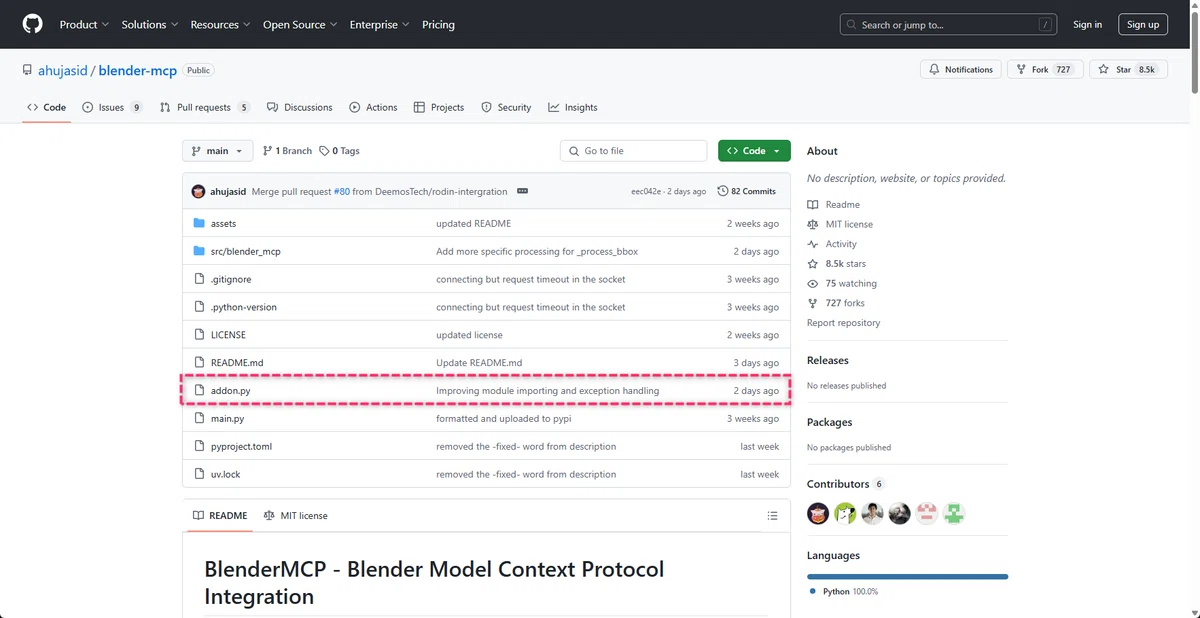The width and height of the screenshot is (1200, 618).
Task: Click the Sign in link
Action: tap(1087, 24)
